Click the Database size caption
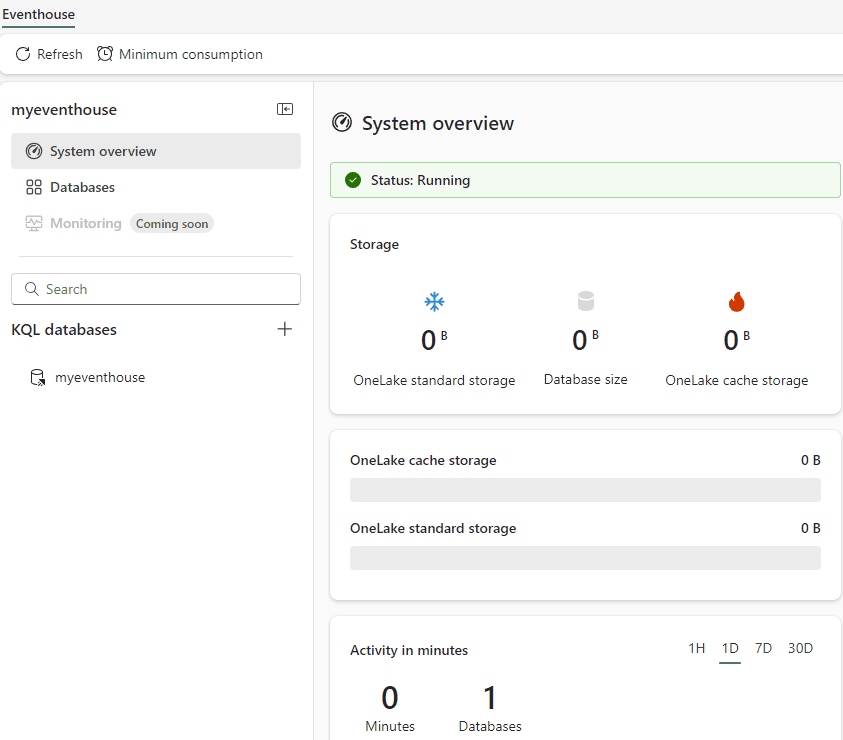 click(x=585, y=379)
